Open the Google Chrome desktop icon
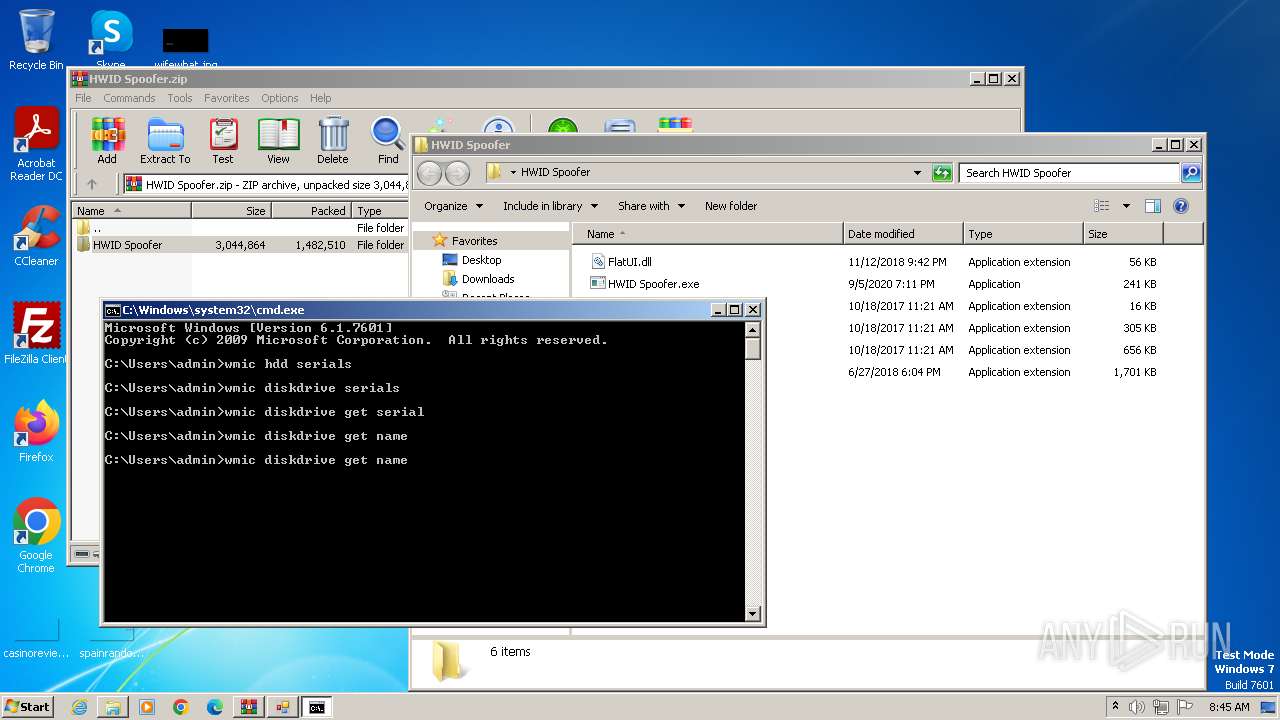 point(36,536)
